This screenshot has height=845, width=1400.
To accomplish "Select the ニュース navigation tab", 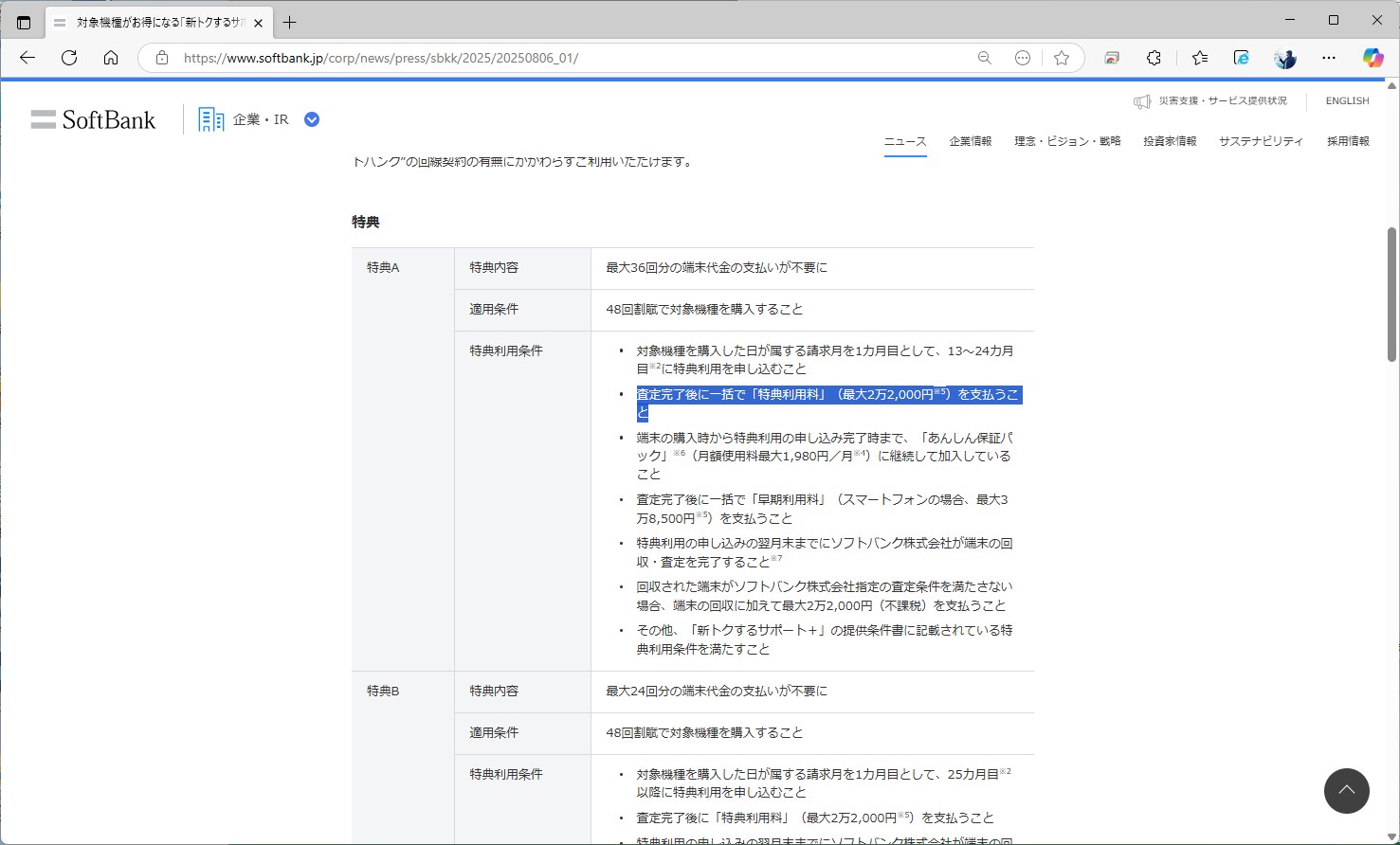I will pos(905,141).
